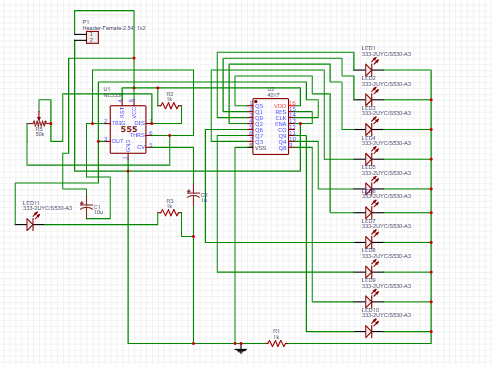
Task: Click the THRS pin label on 555
Action: pyautogui.click(x=137, y=135)
